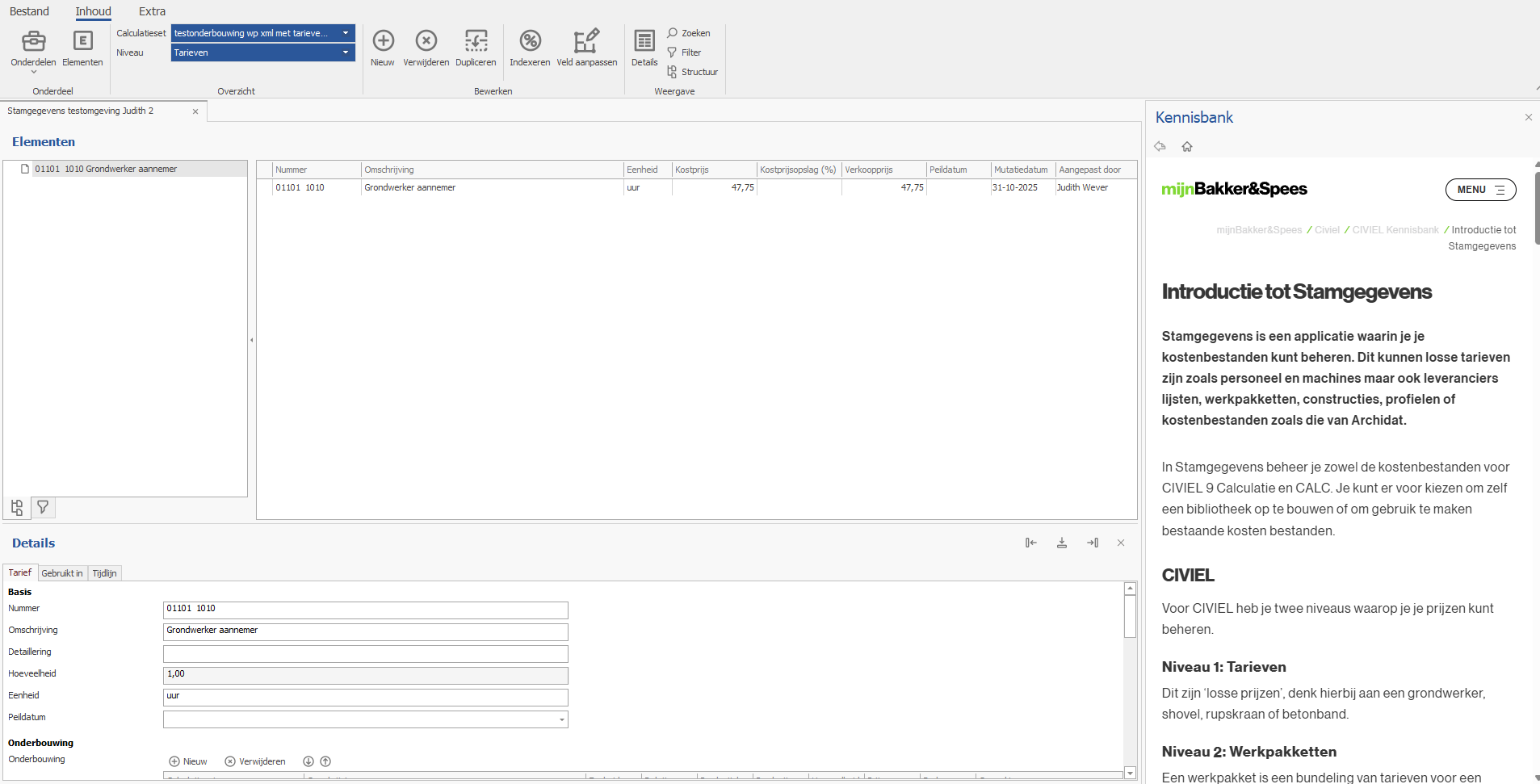This screenshot has height=784, width=1540.
Task: Click the mijnBakker&Spees logo
Action: pos(1234,189)
